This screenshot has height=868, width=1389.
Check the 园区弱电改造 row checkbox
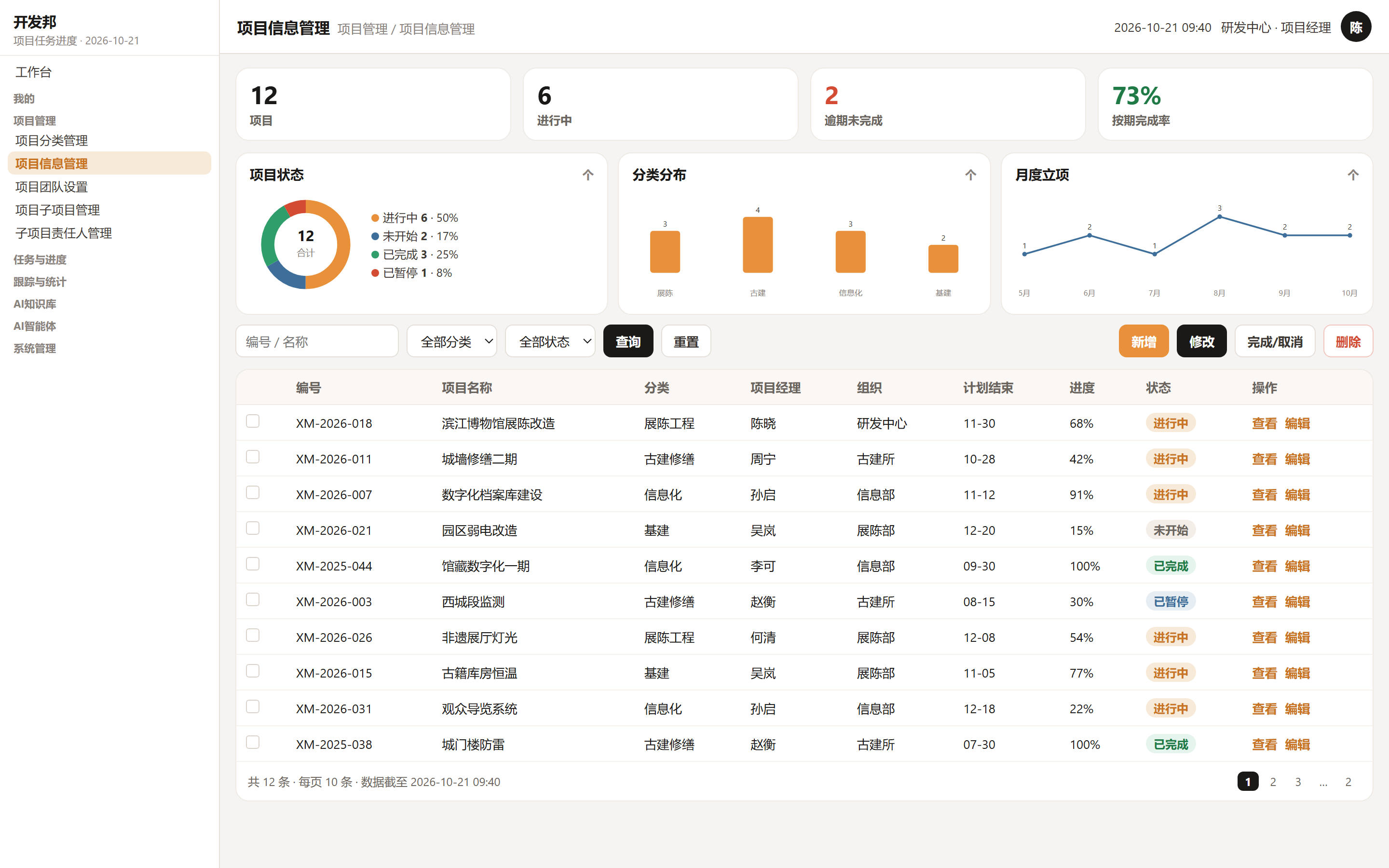tap(253, 528)
